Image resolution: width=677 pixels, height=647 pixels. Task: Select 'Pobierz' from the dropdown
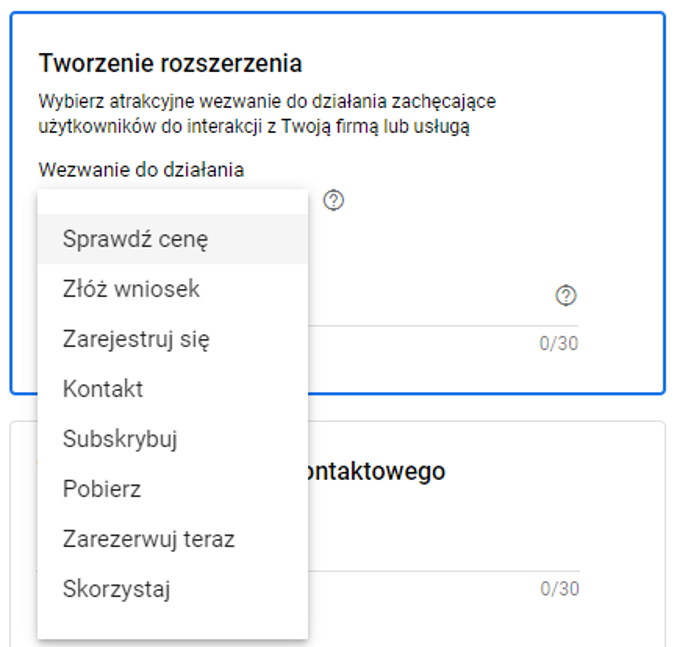pos(102,489)
